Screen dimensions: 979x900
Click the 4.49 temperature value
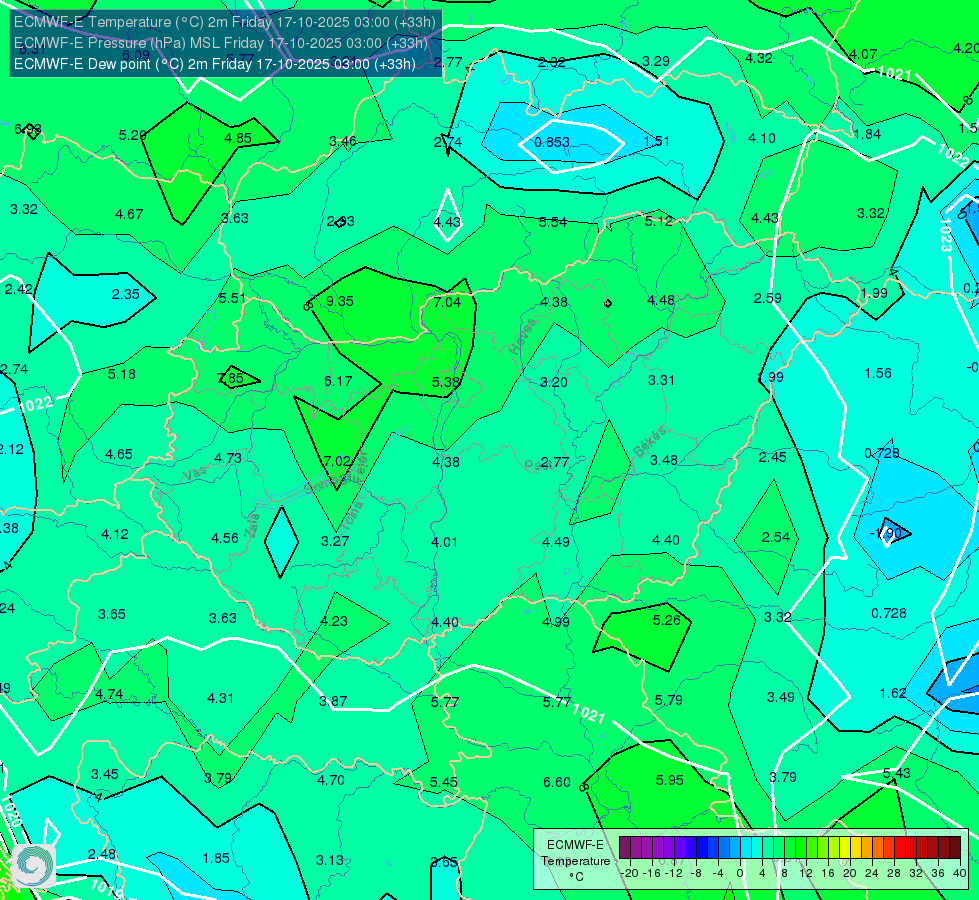point(556,542)
